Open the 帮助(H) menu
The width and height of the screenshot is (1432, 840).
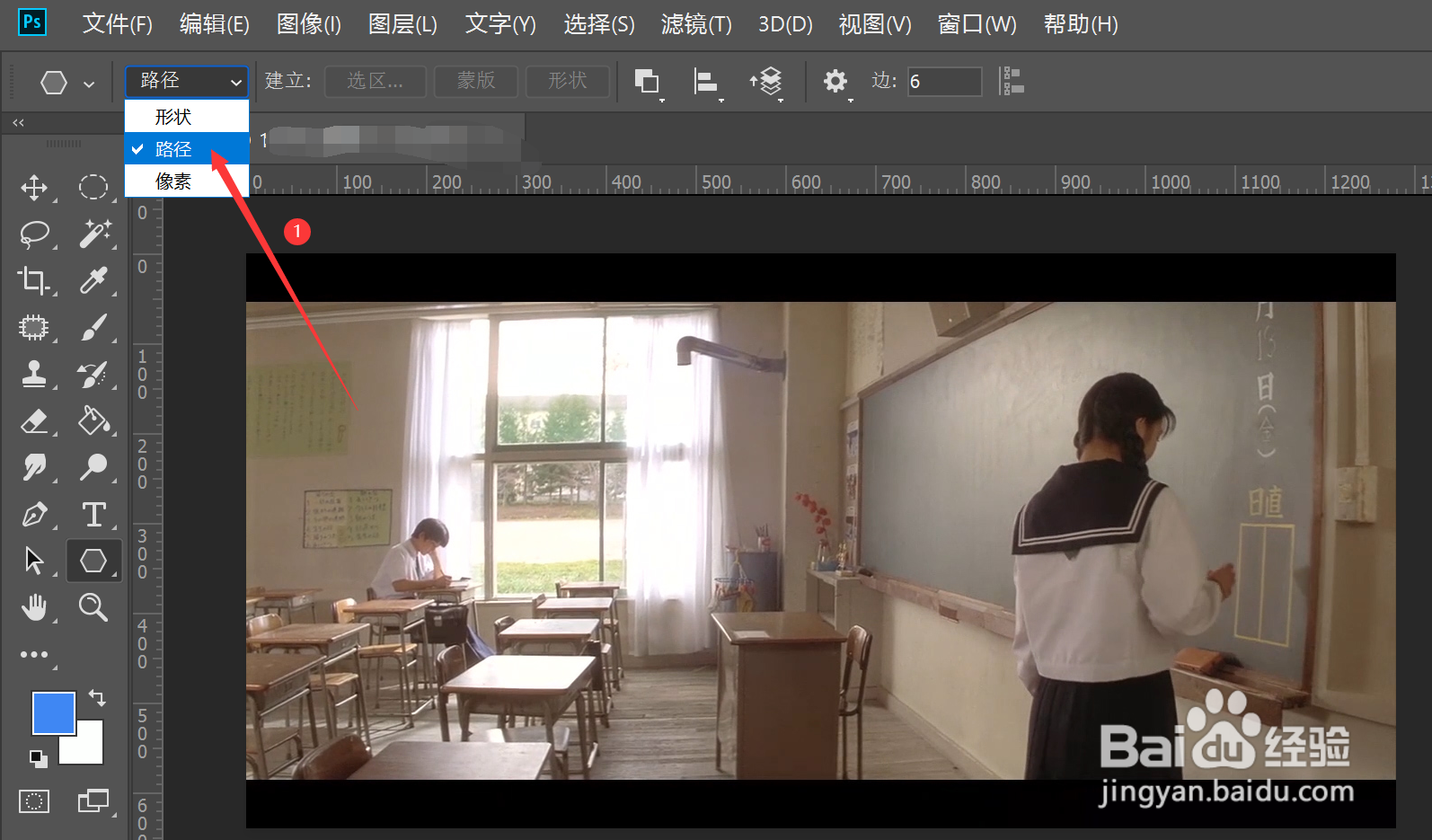(x=1081, y=24)
